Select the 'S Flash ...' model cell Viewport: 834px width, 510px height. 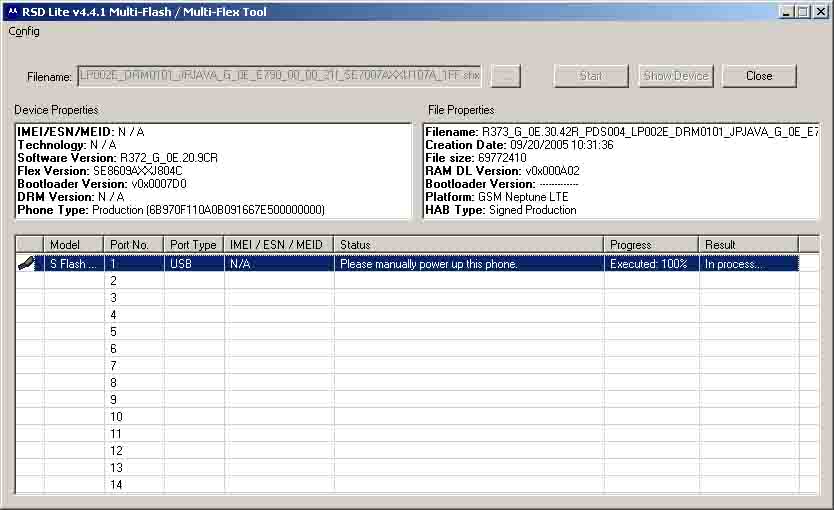pos(73,264)
